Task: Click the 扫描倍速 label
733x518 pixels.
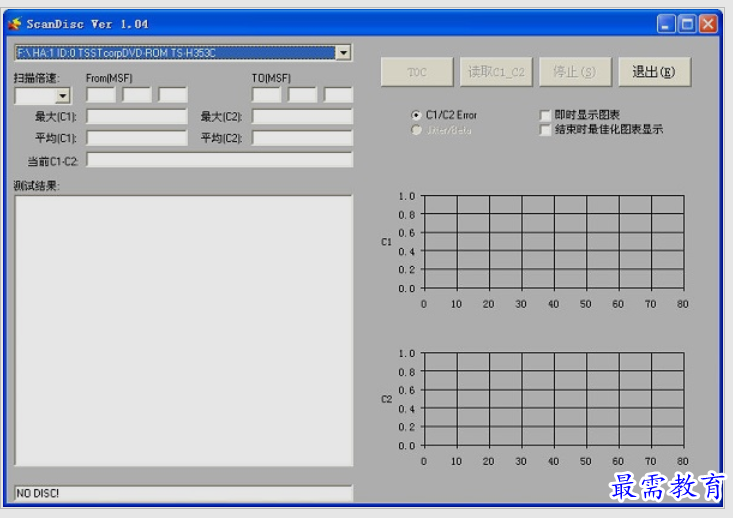Action: point(36,78)
